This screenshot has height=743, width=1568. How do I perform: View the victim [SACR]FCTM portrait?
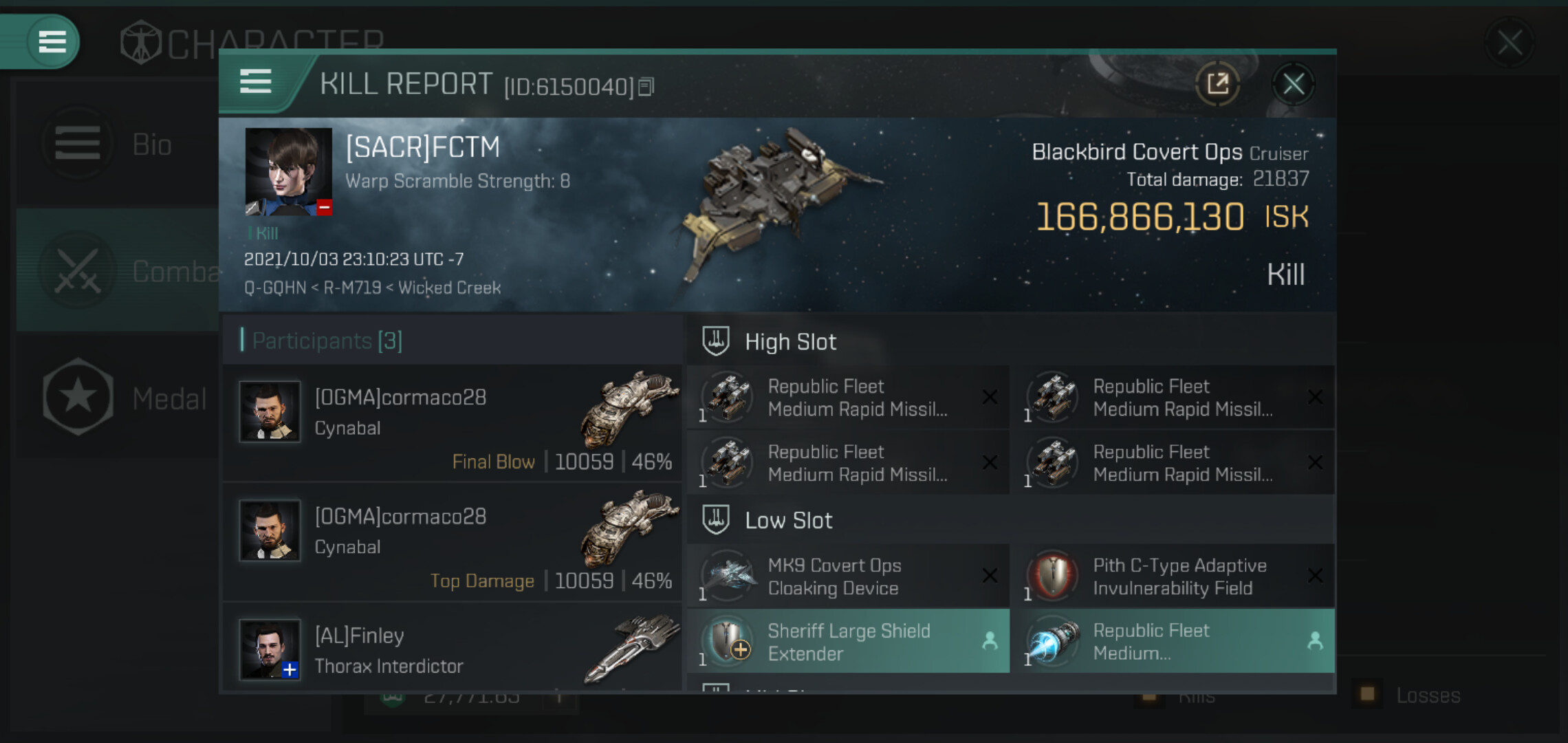288,171
